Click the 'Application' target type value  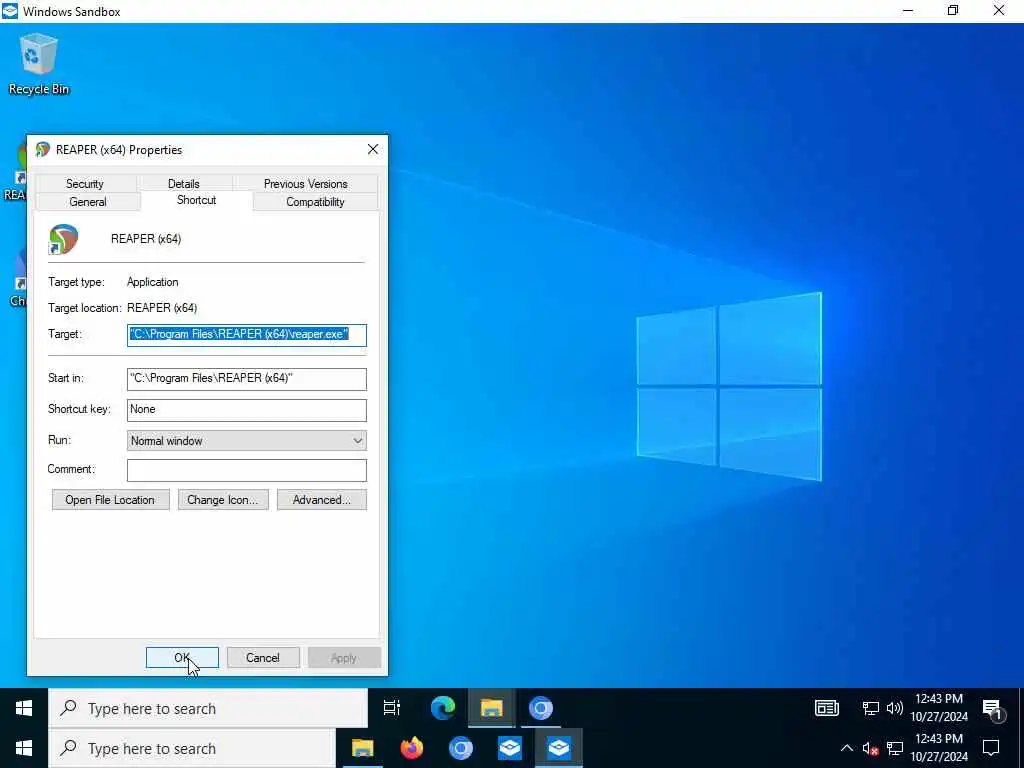coord(153,282)
